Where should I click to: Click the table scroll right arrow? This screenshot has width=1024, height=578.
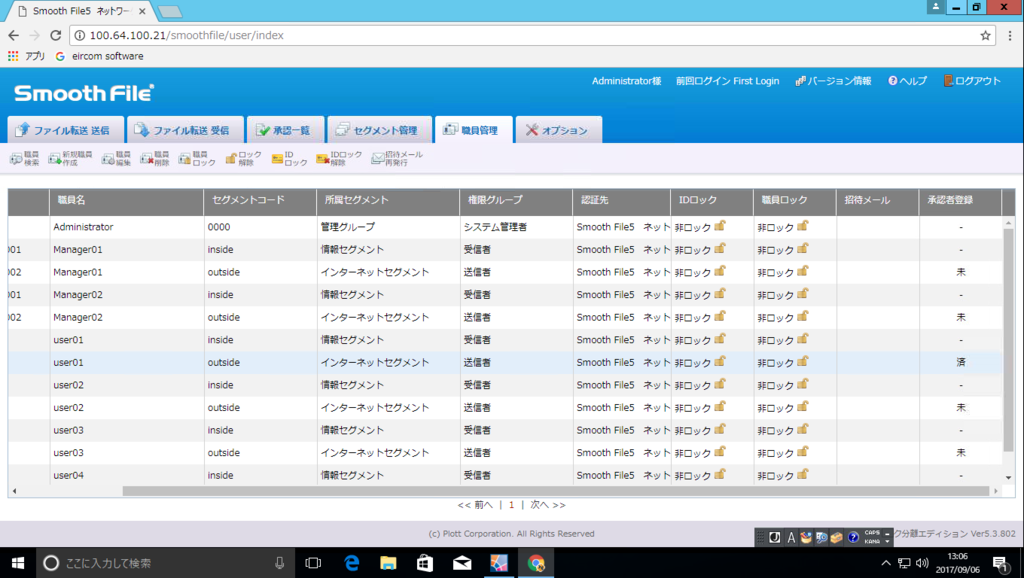[x=996, y=491]
